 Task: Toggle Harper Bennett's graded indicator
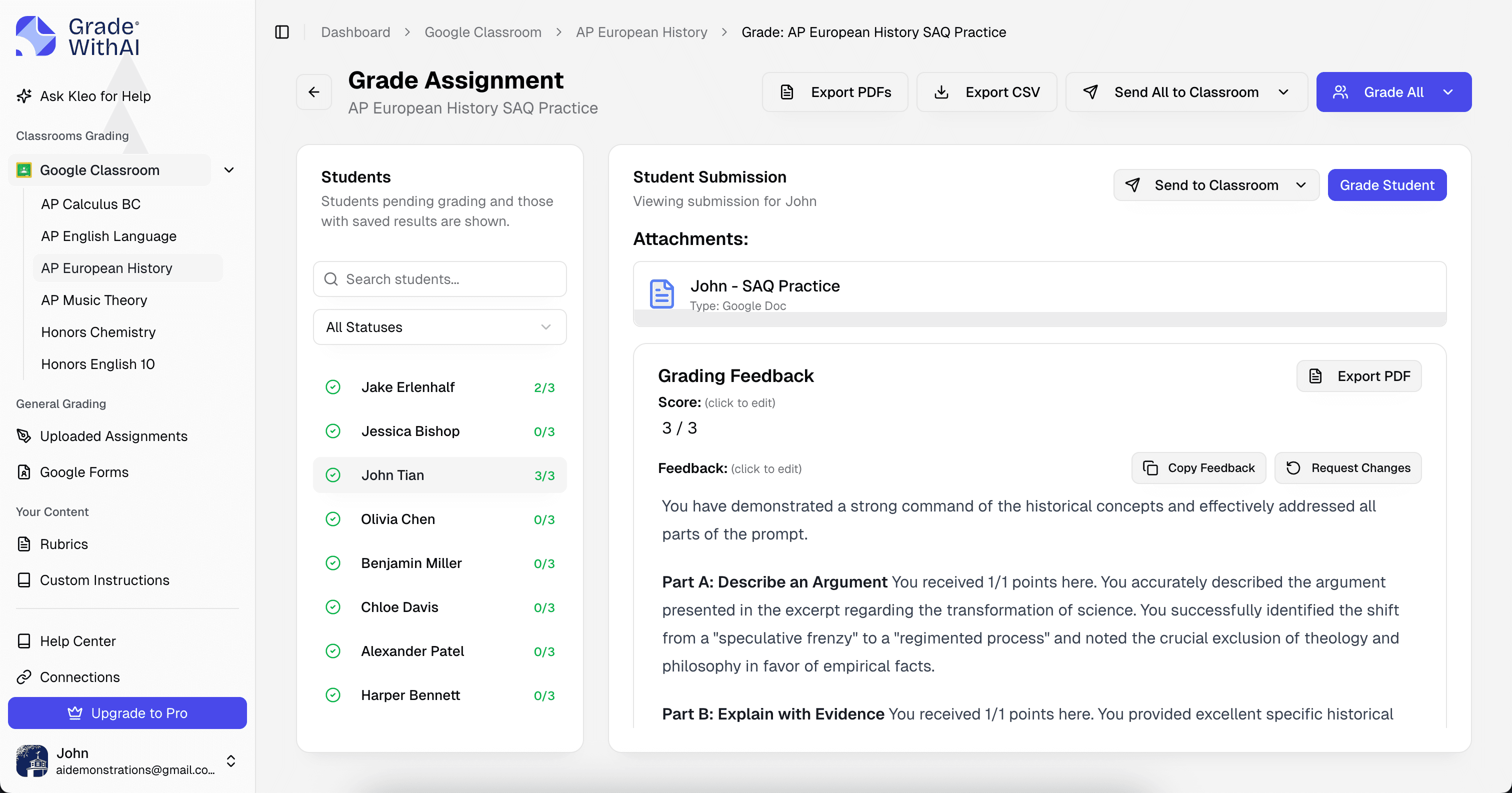(333, 695)
